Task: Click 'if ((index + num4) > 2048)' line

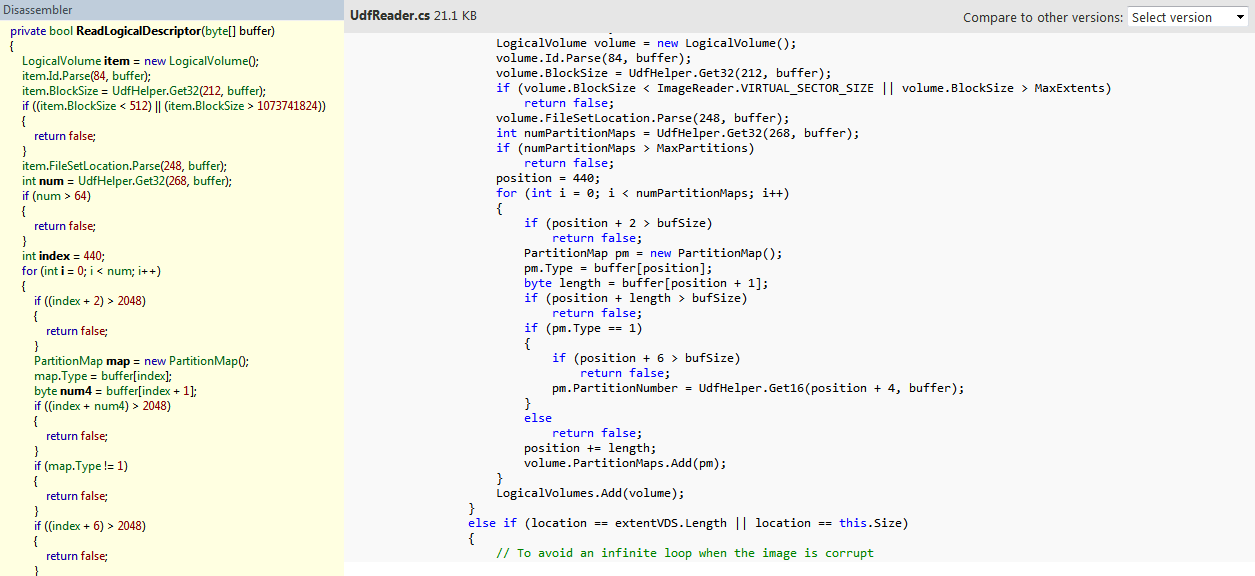Action: tap(102, 406)
